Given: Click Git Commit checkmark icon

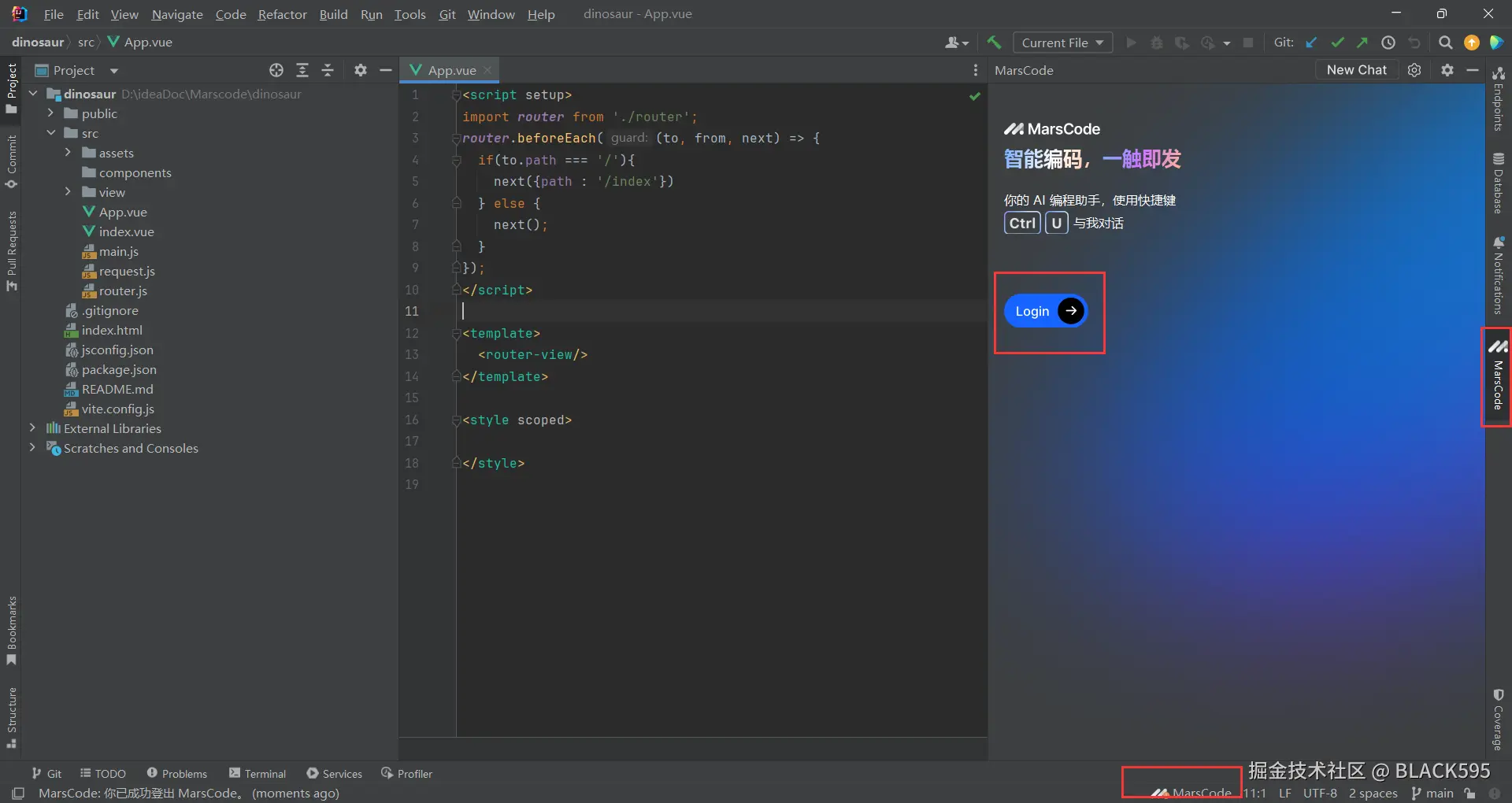Looking at the screenshot, I should [x=1337, y=43].
